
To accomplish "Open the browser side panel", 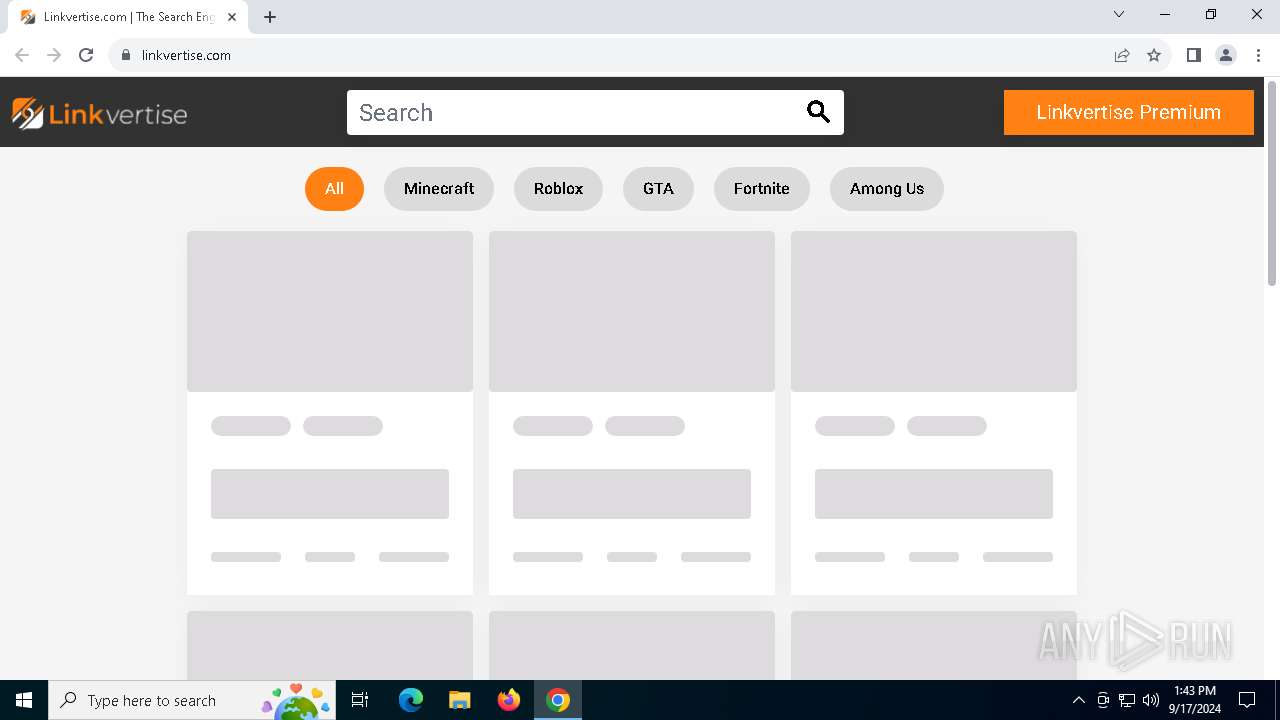I will point(1193,55).
